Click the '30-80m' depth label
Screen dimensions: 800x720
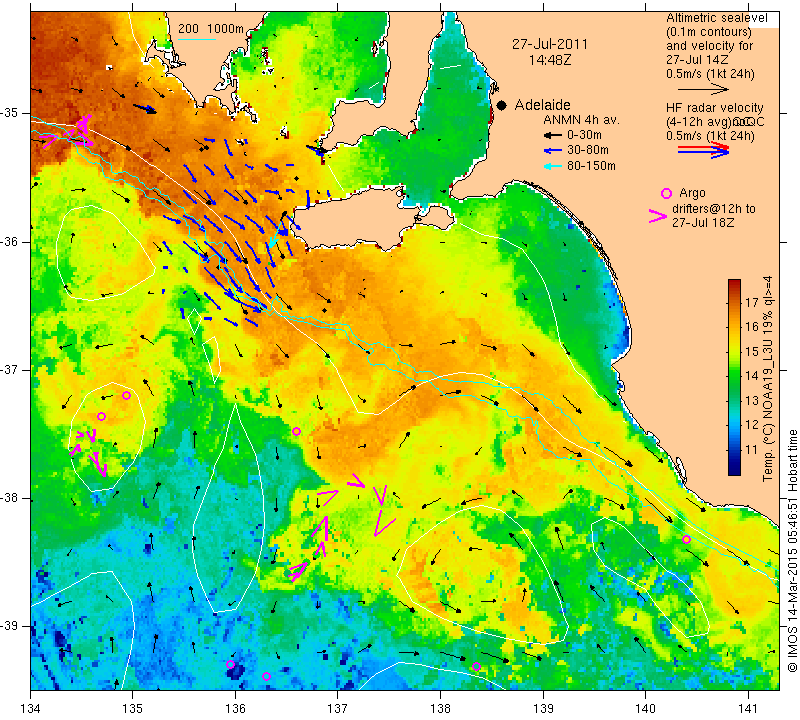coord(587,151)
